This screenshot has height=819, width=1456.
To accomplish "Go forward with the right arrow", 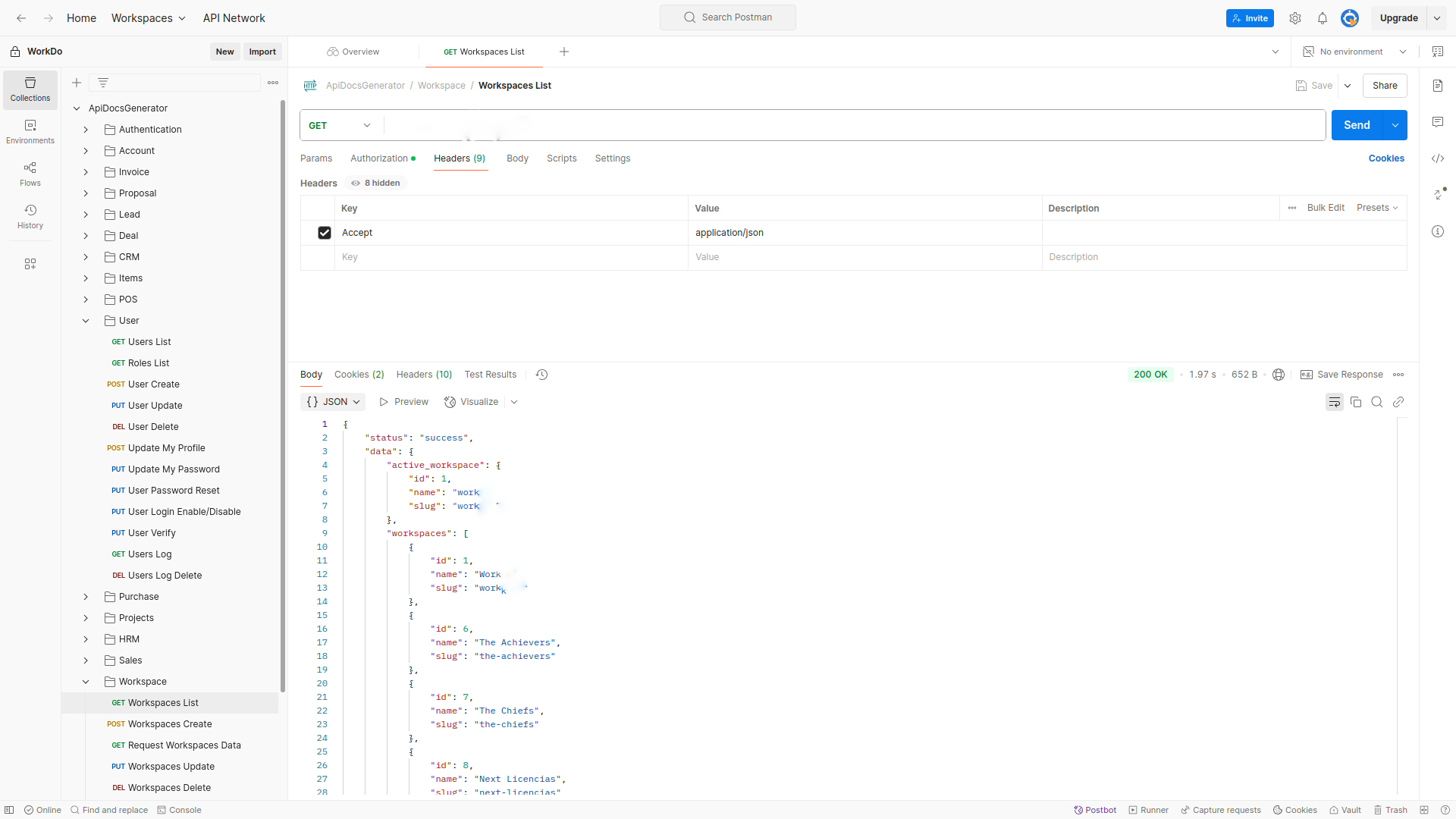I will tap(49, 18).
